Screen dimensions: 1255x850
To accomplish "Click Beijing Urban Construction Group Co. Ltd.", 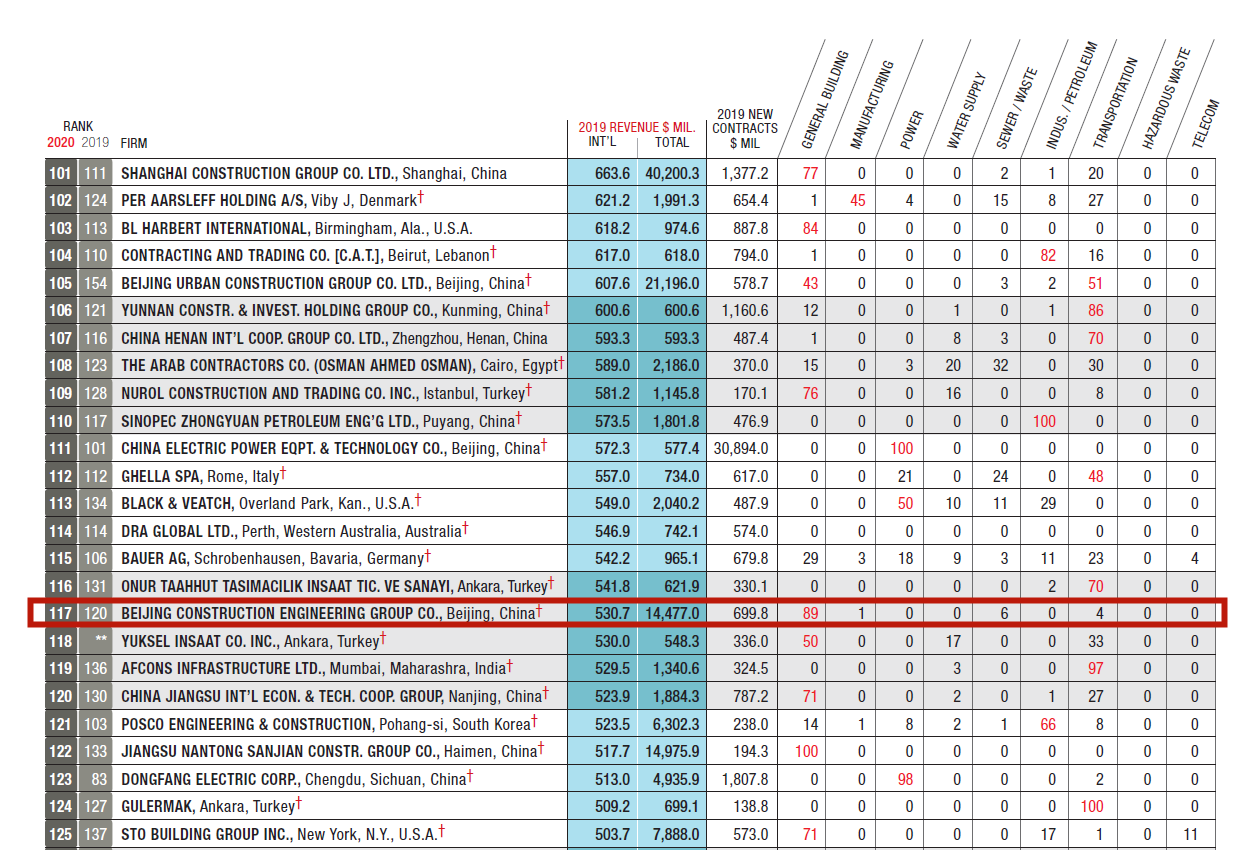I will (275, 283).
